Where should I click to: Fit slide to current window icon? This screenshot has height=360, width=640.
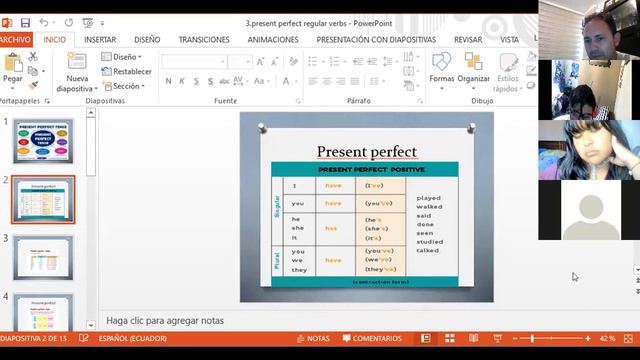coord(628,338)
